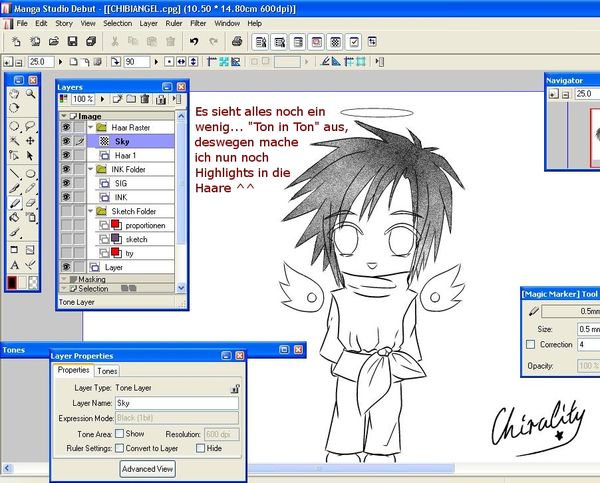Click the flip horizontally icon
Image resolution: width=600 pixels, height=483 pixels.
coord(181,62)
